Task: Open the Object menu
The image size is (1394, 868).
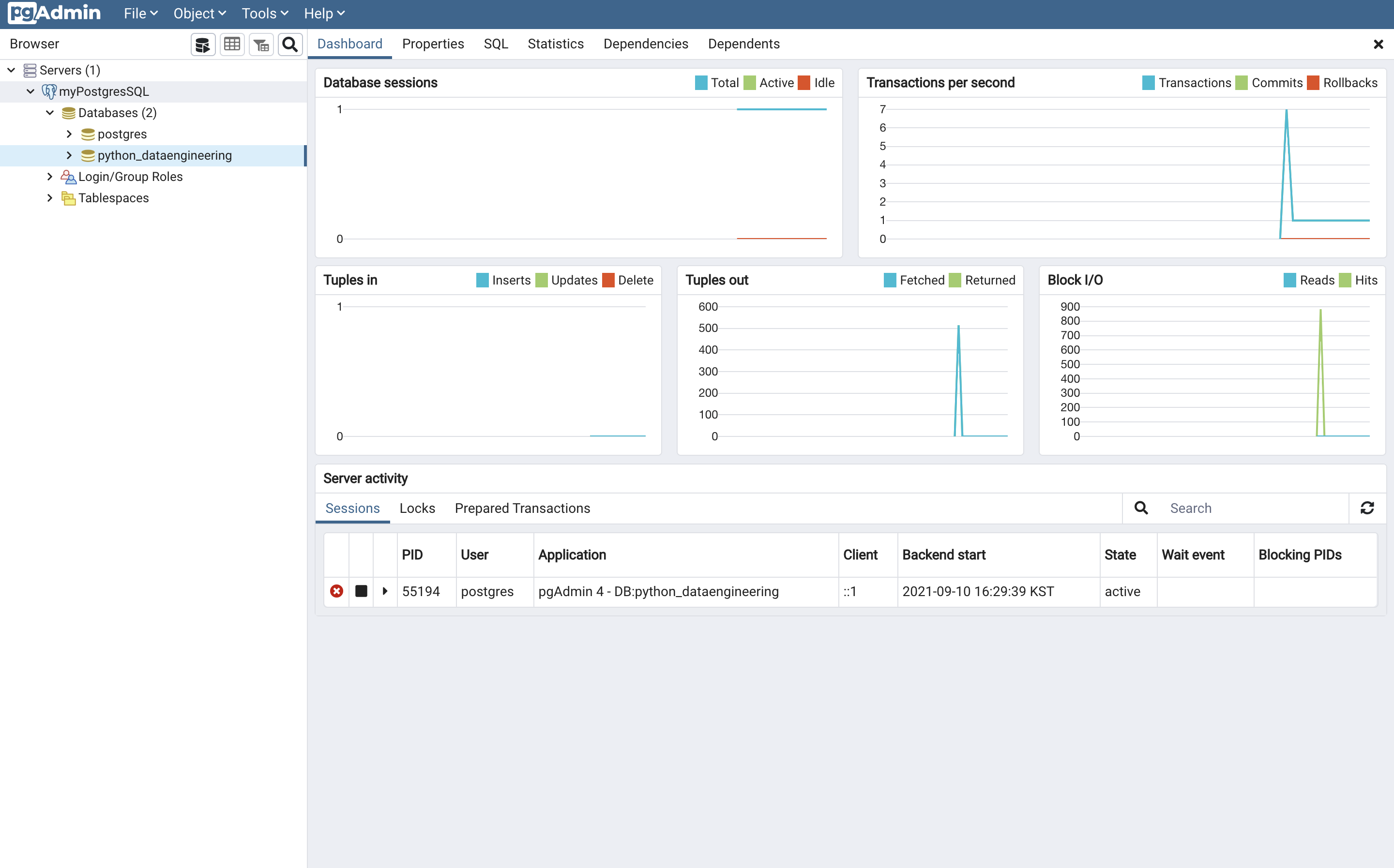Action: tap(200, 13)
